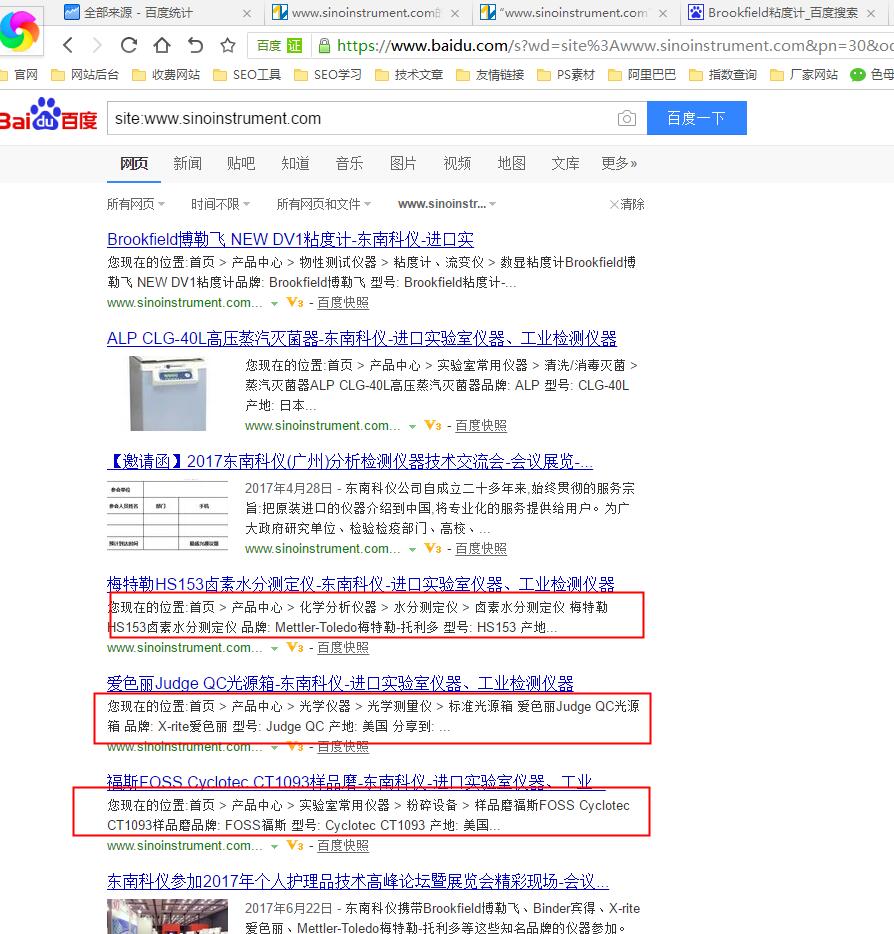
Task: Close the Brookfield粘度计_百度搜索 tab
Action: [871, 13]
